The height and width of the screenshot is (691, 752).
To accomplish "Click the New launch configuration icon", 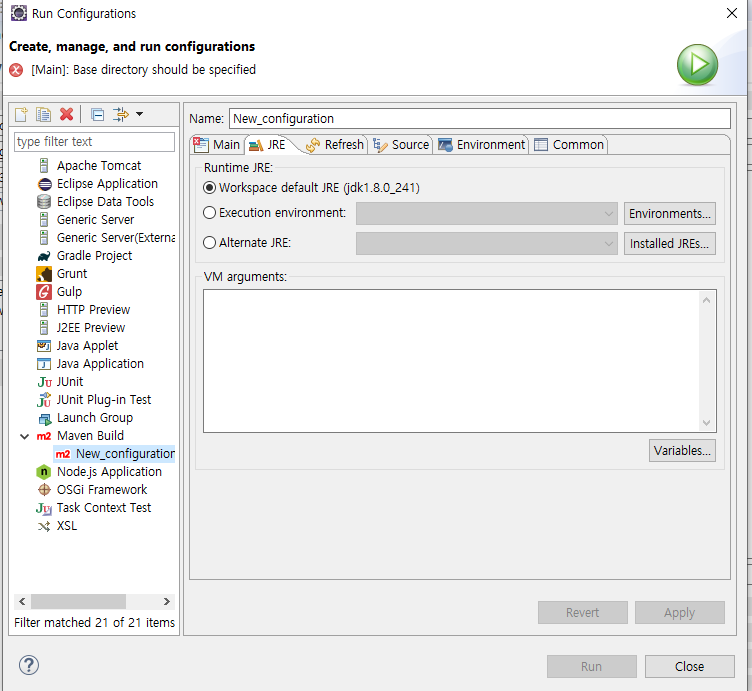I will (x=22, y=115).
